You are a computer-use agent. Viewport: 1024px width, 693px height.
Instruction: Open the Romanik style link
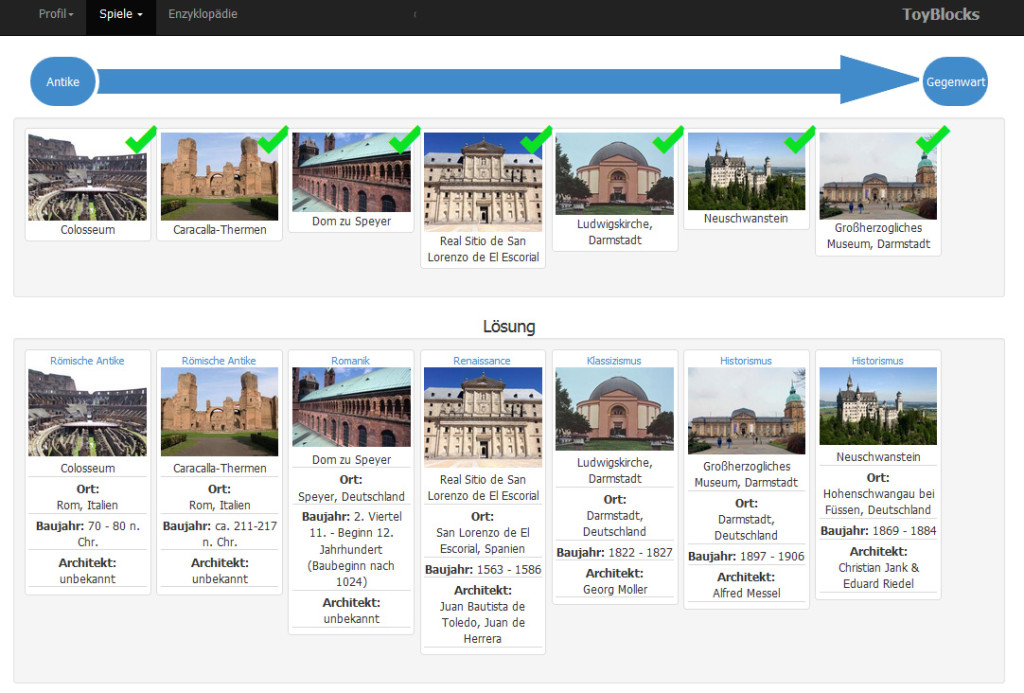(x=351, y=361)
